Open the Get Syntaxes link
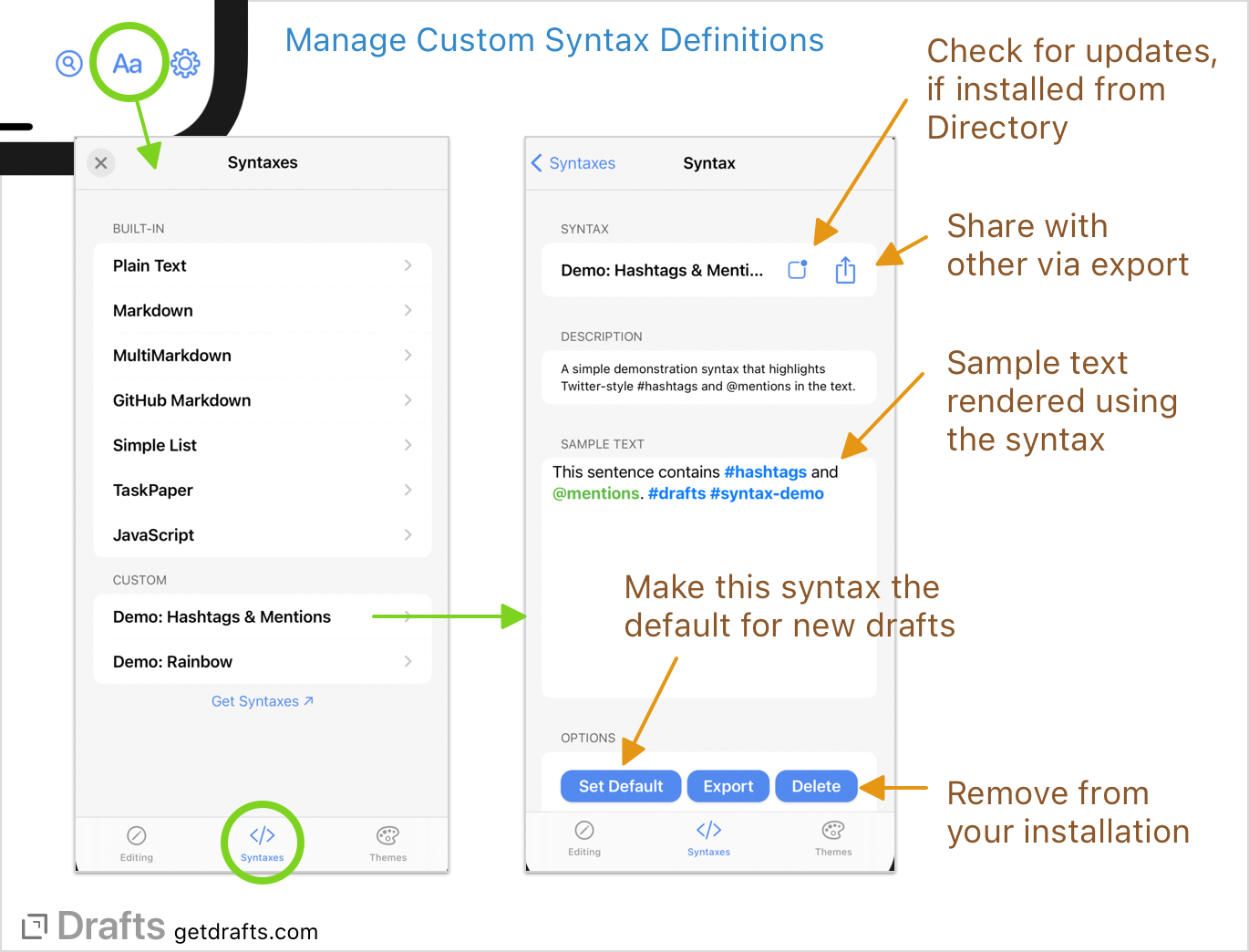 point(262,700)
